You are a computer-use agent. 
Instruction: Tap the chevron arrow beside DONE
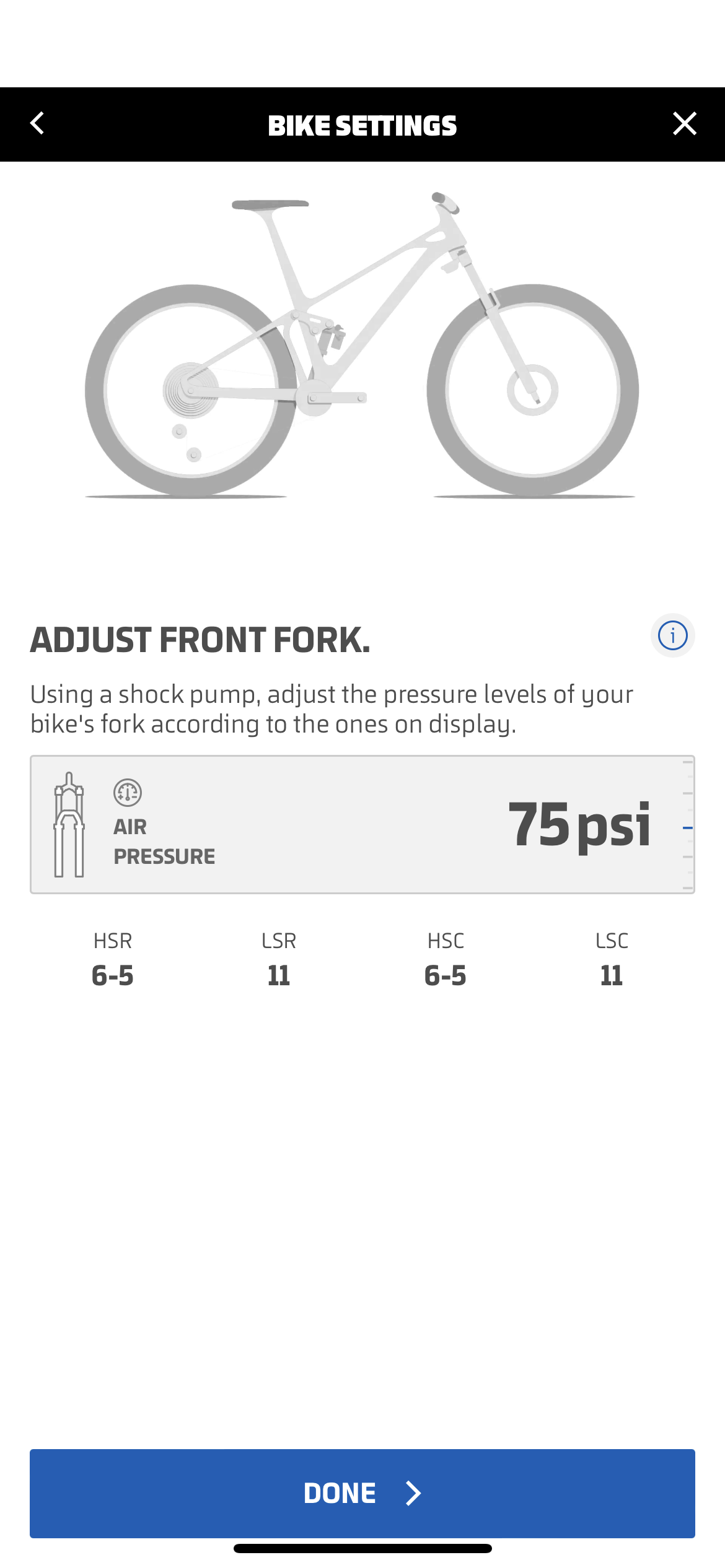[x=413, y=1493]
